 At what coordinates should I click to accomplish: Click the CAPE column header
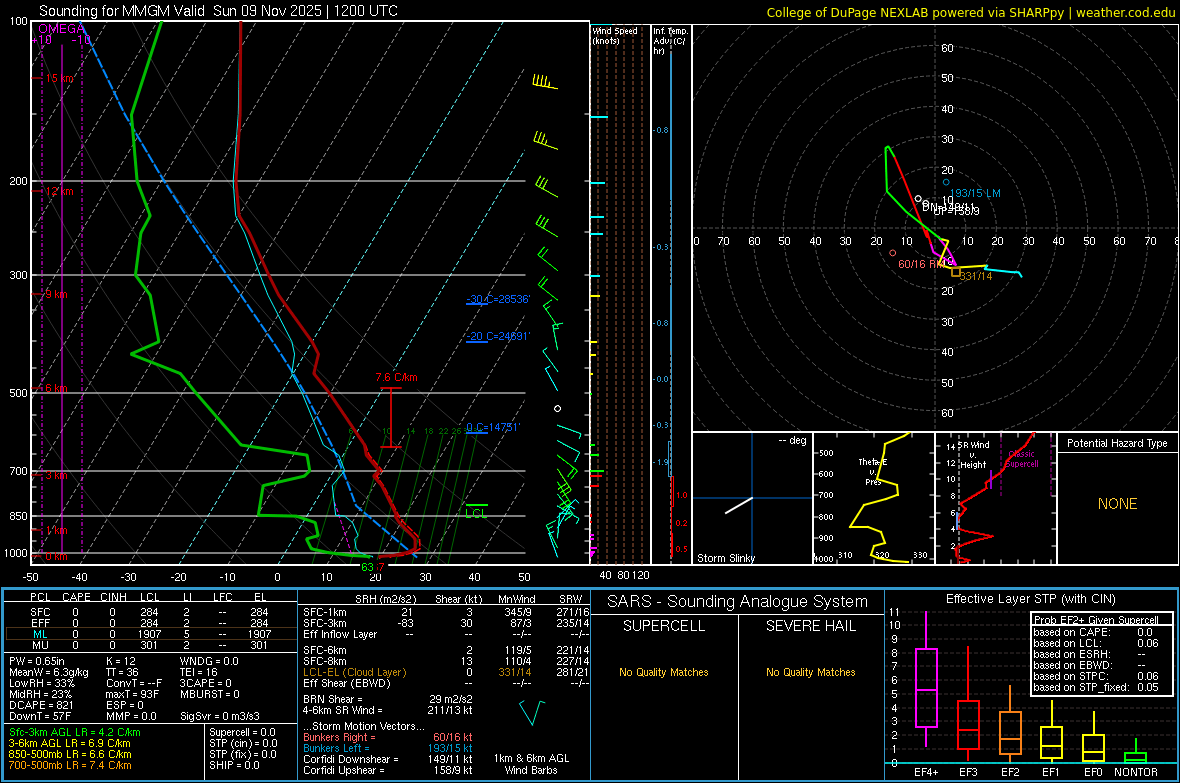point(76,597)
